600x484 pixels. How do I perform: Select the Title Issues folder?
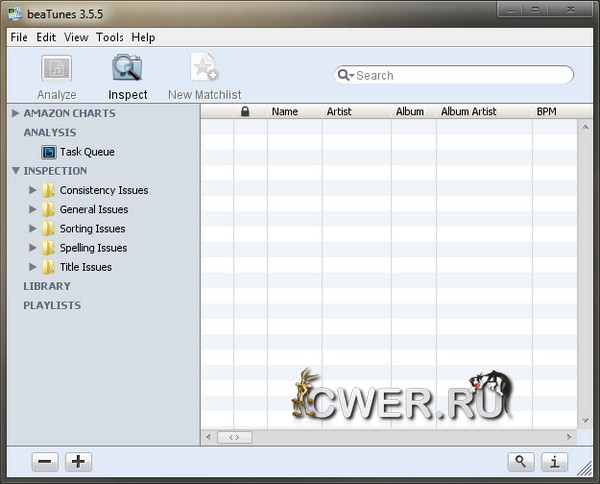pos(85,267)
